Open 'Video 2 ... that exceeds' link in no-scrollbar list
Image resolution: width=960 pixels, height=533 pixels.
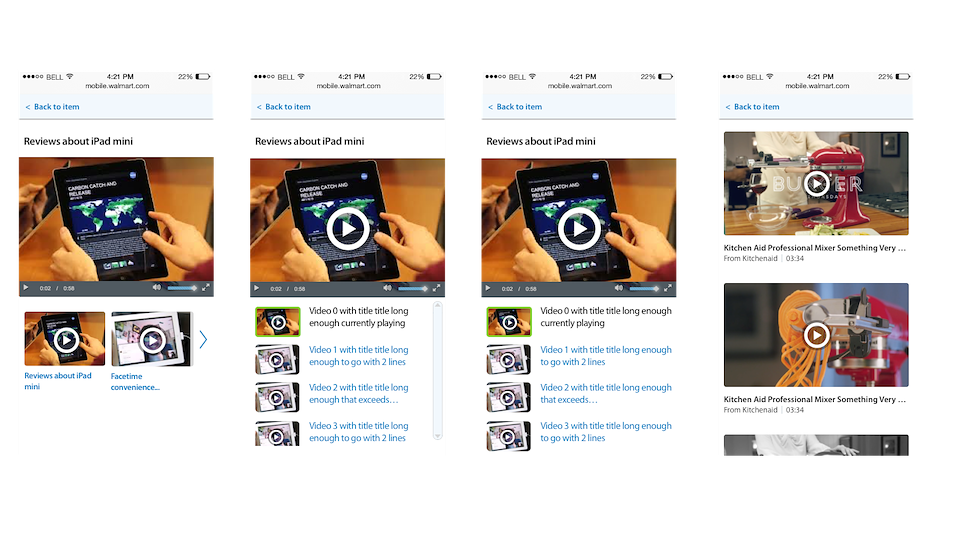(606, 393)
